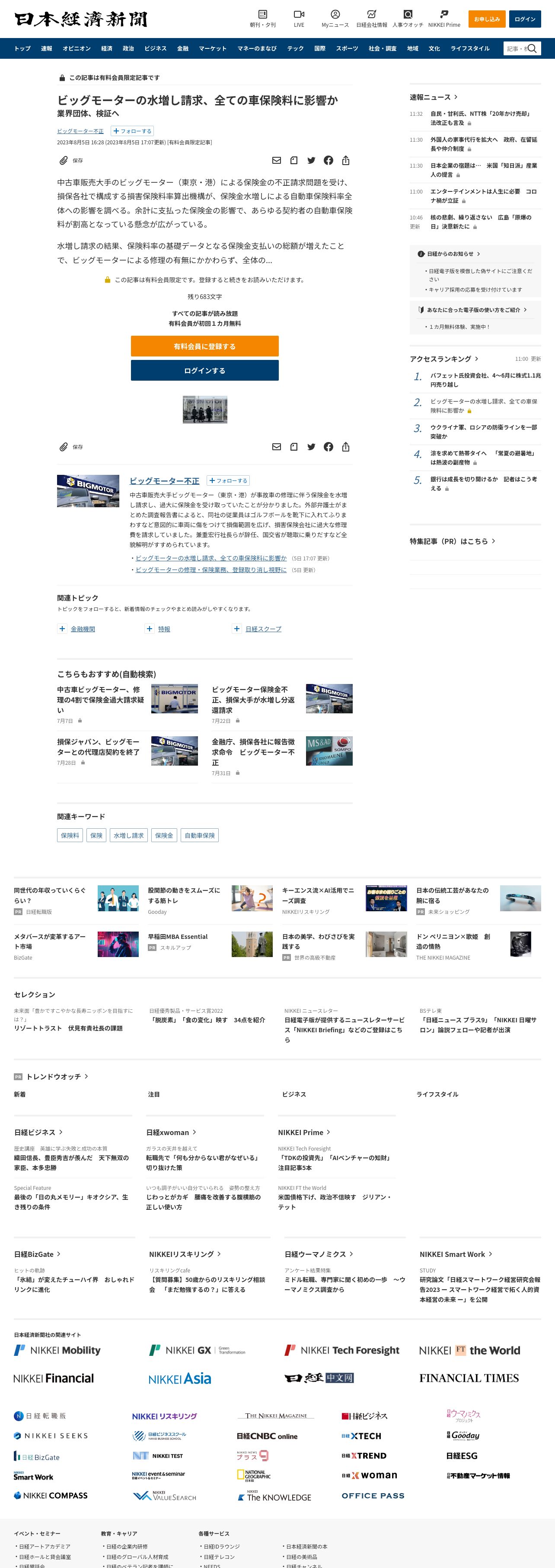Open news item 自民・甘利氏、NTT株
The width and height of the screenshot is (555, 1568).
pos(480,118)
